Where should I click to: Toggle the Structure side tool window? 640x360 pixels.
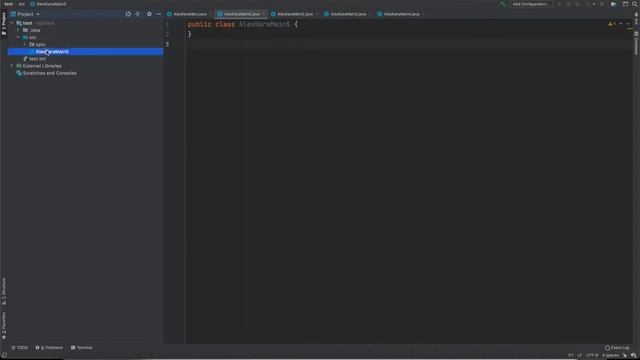(4, 291)
